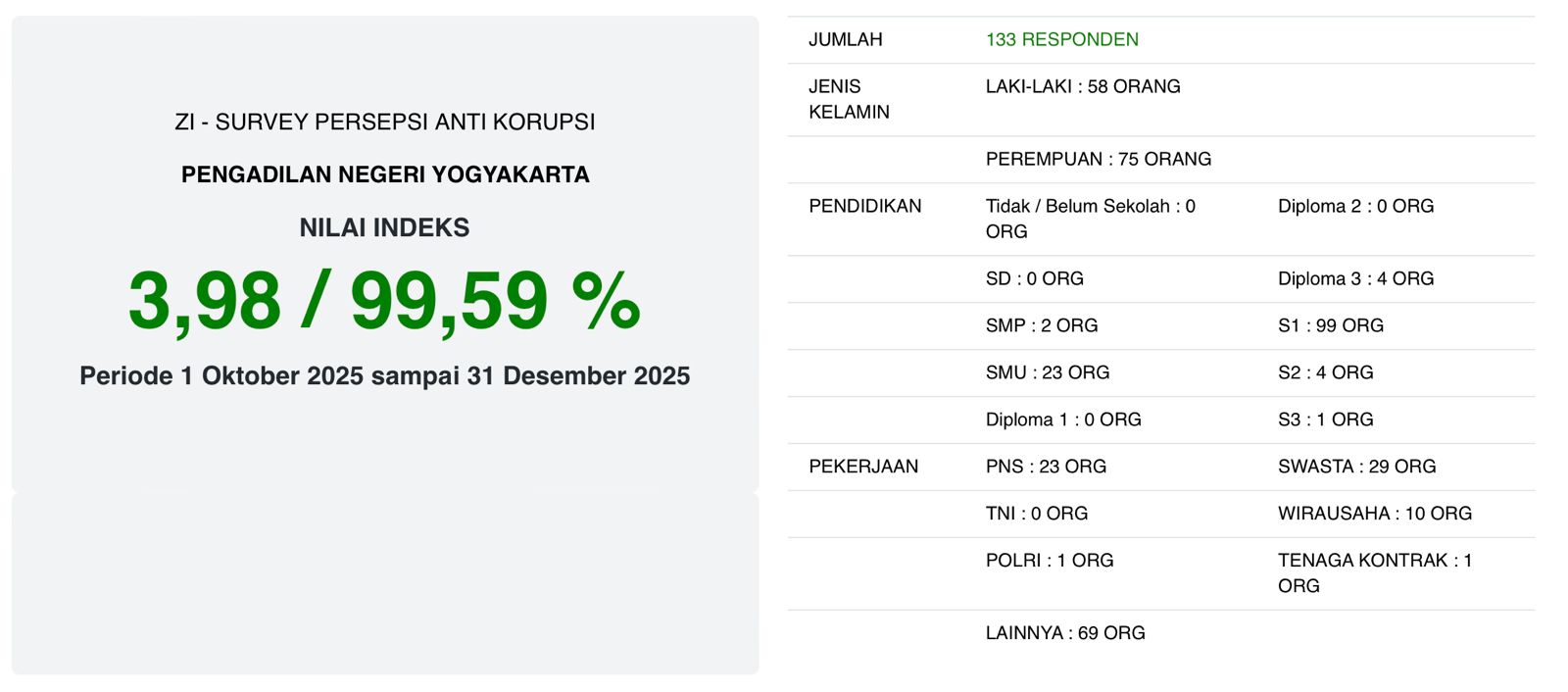Select the LAKI-LAKI : 58 ORANG entry
This screenshot has height=692, width=1568.
[x=1082, y=87]
